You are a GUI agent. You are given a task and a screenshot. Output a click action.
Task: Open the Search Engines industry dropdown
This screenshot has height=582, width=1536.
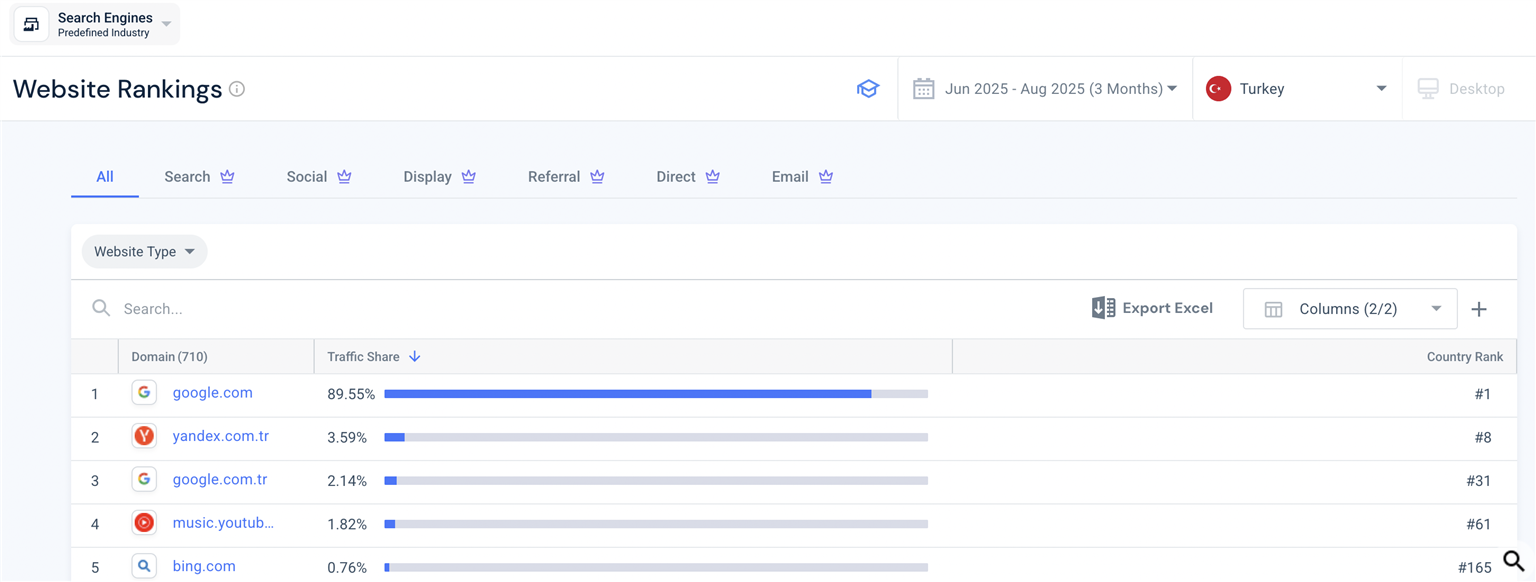(x=166, y=24)
